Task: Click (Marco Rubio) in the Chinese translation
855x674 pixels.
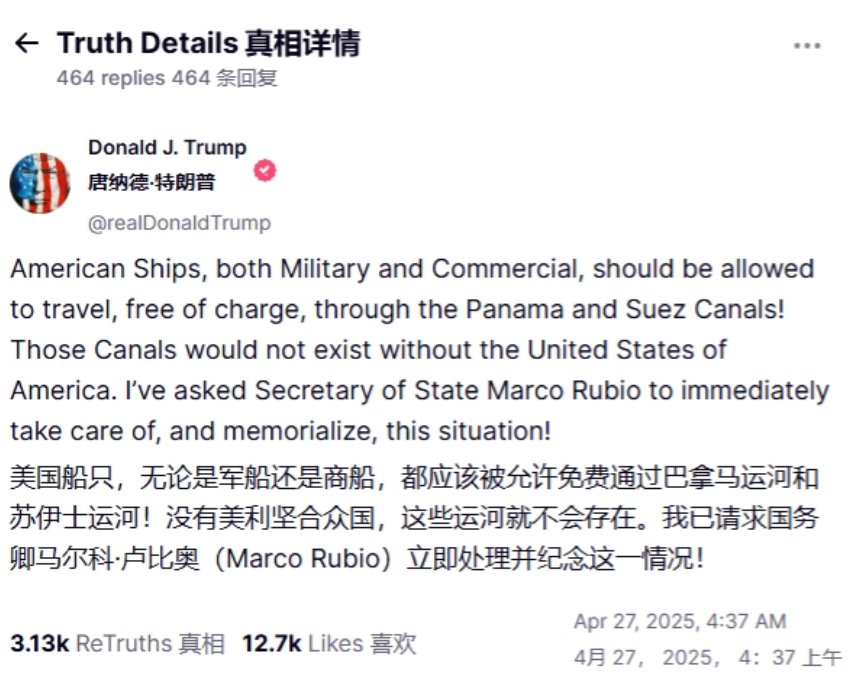Action: point(303,559)
